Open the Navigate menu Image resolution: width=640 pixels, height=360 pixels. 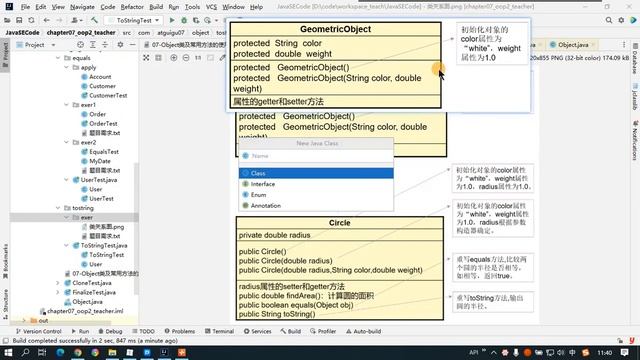[82, 7]
